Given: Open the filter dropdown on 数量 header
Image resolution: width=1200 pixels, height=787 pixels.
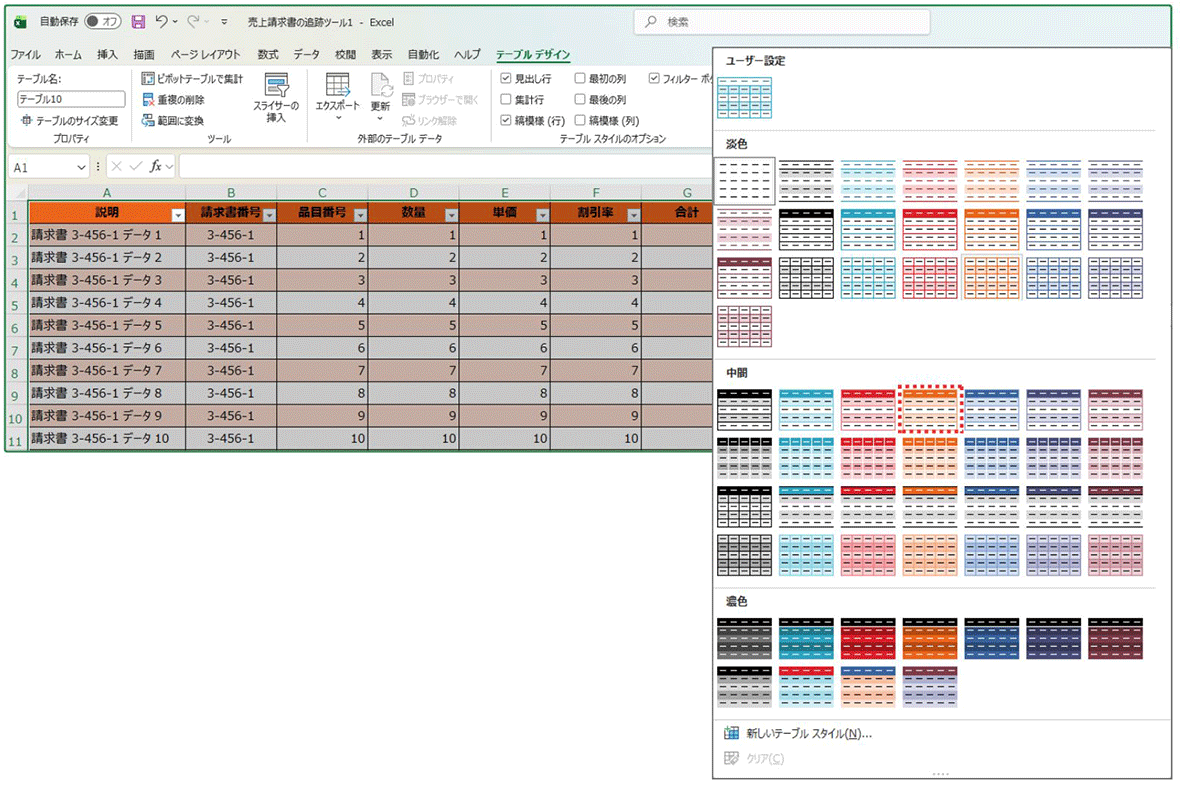Looking at the screenshot, I should point(451,214).
